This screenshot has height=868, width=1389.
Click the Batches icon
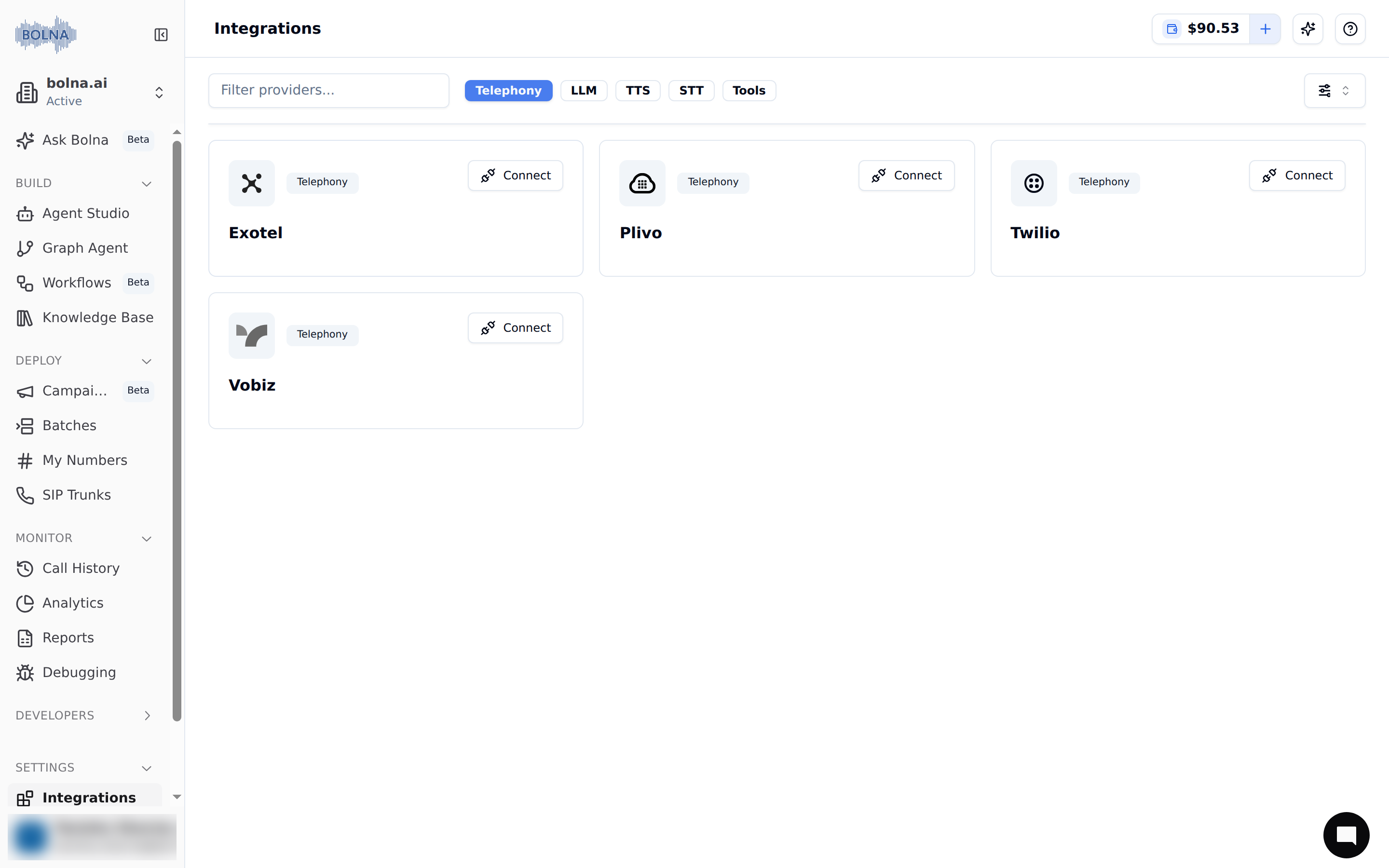click(x=25, y=426)
